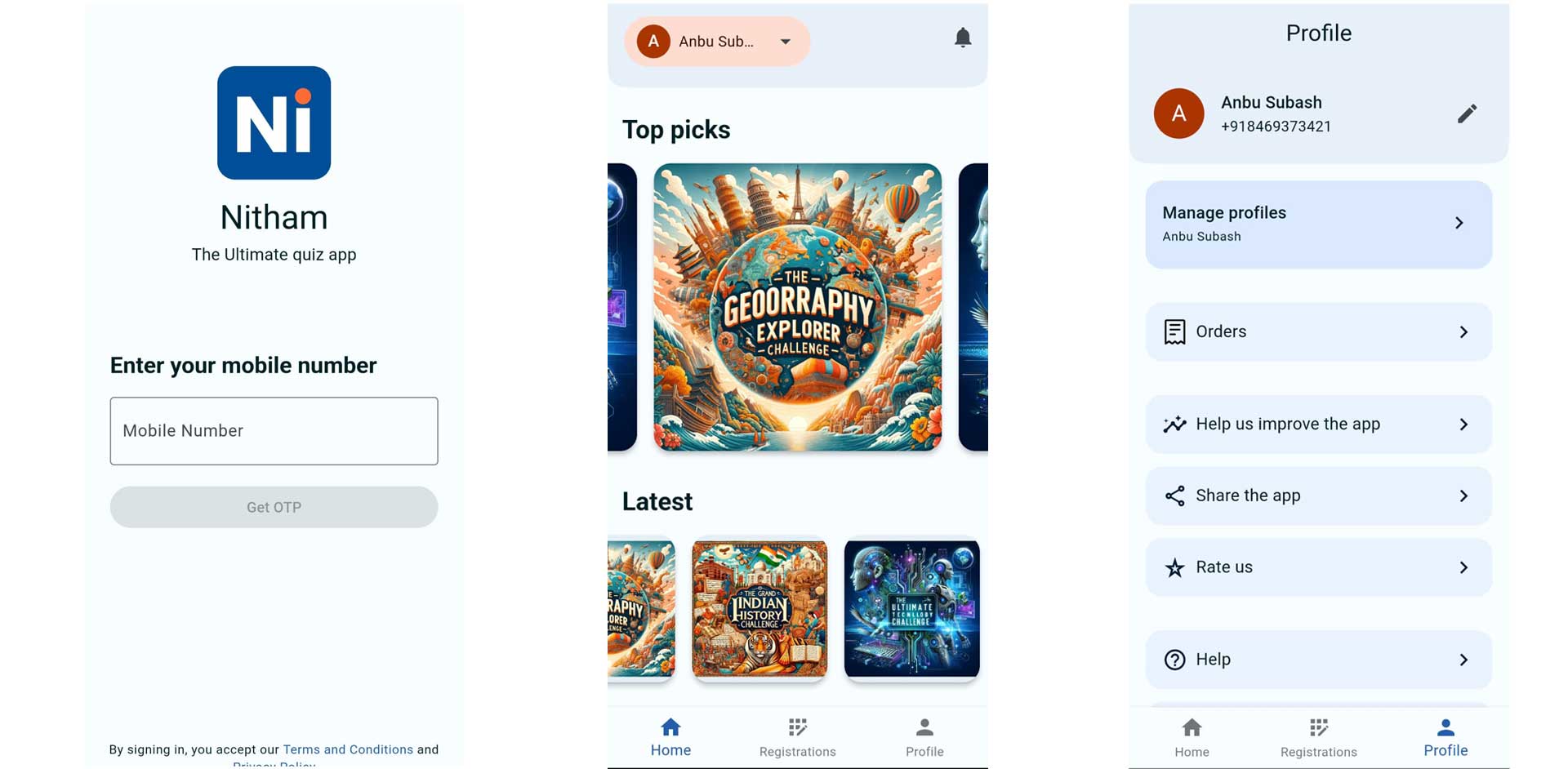Switch to Registrations tab on home screen
Viewport: 1568px width, 769px height.
tap(797, 738)
